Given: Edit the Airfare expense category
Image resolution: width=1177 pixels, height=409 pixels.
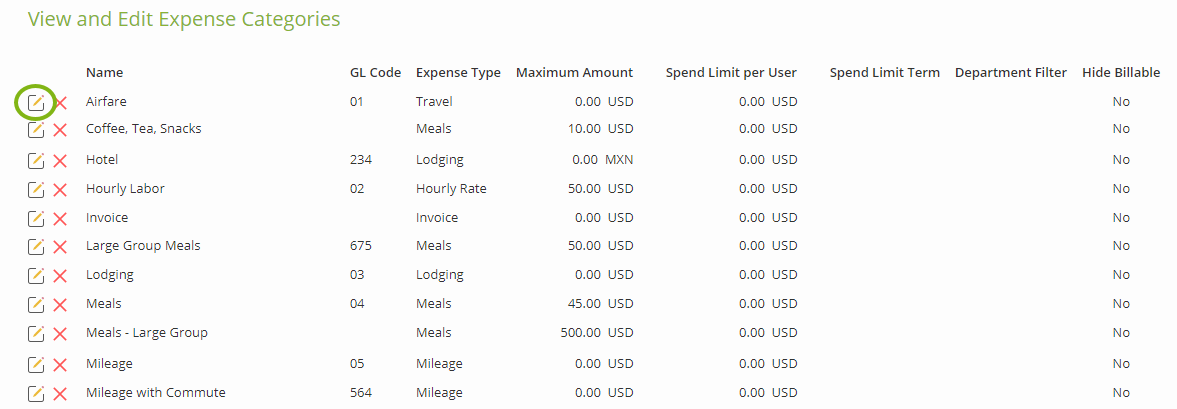Looking at the screenshot, I should click(36, 103).
